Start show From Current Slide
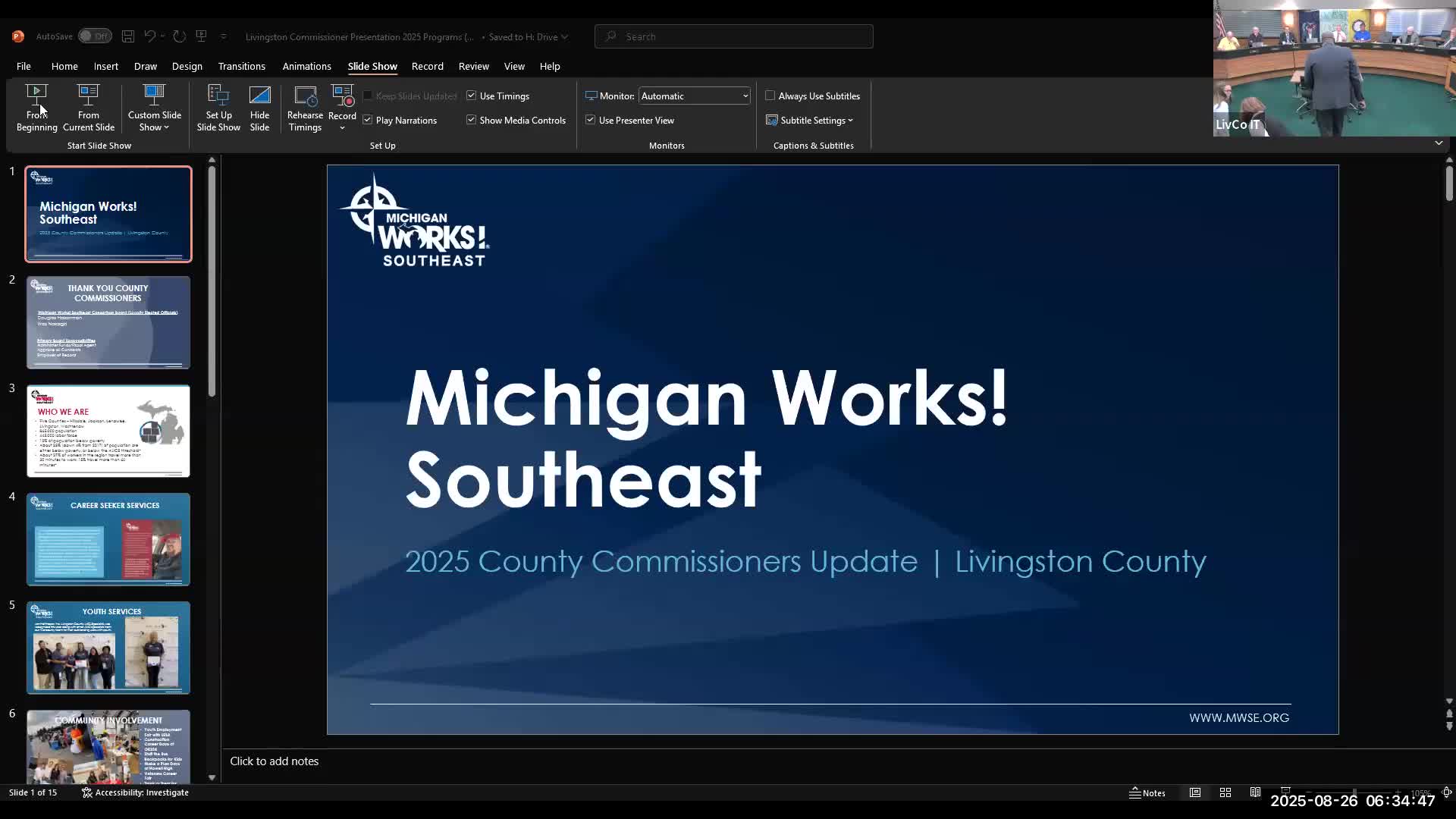 pos(88,107)
